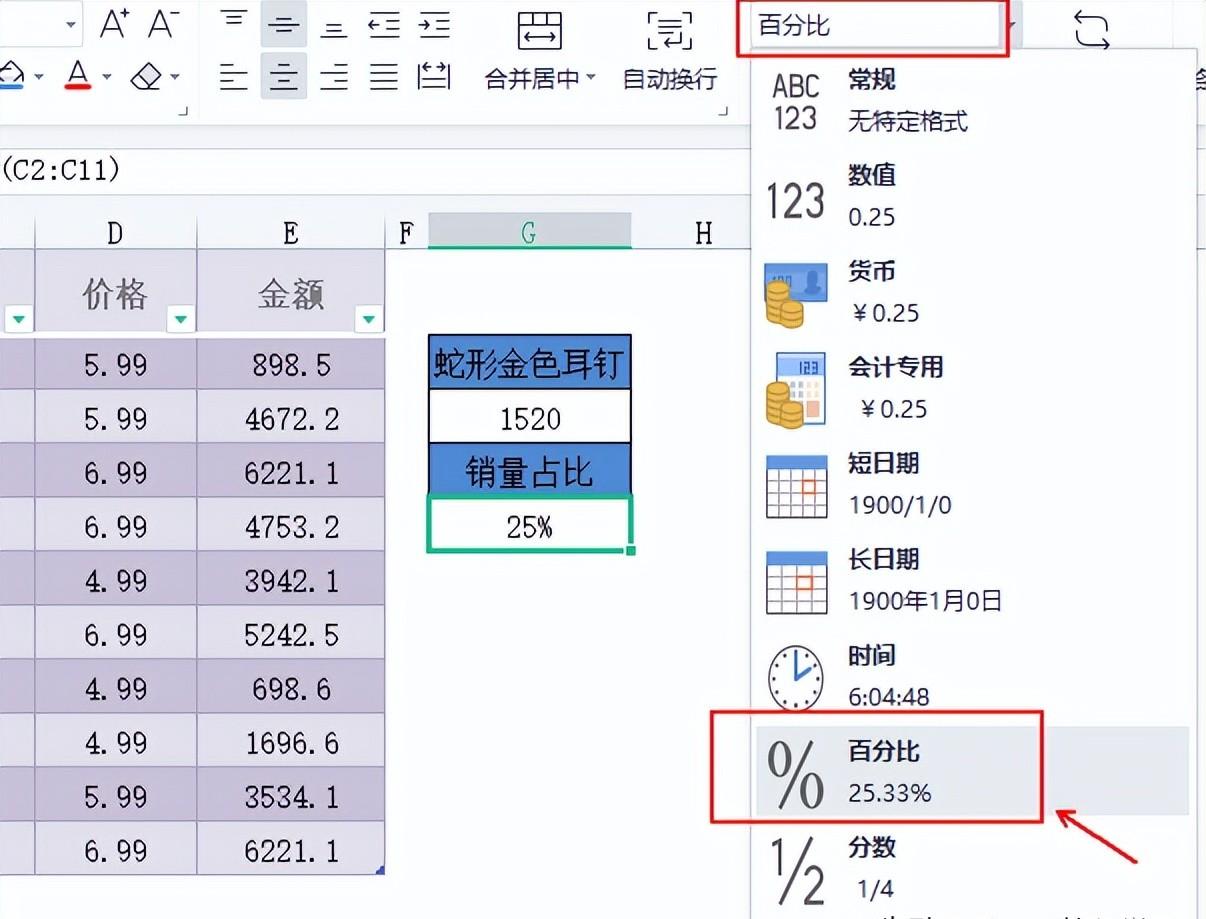Click the increase indent icon
Image resolution: width=1206 pixels, height=919 pixels.
(434, 25)
